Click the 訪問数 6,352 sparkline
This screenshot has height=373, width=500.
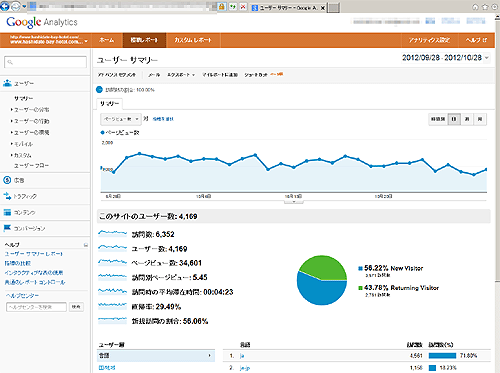coord(112,233)
